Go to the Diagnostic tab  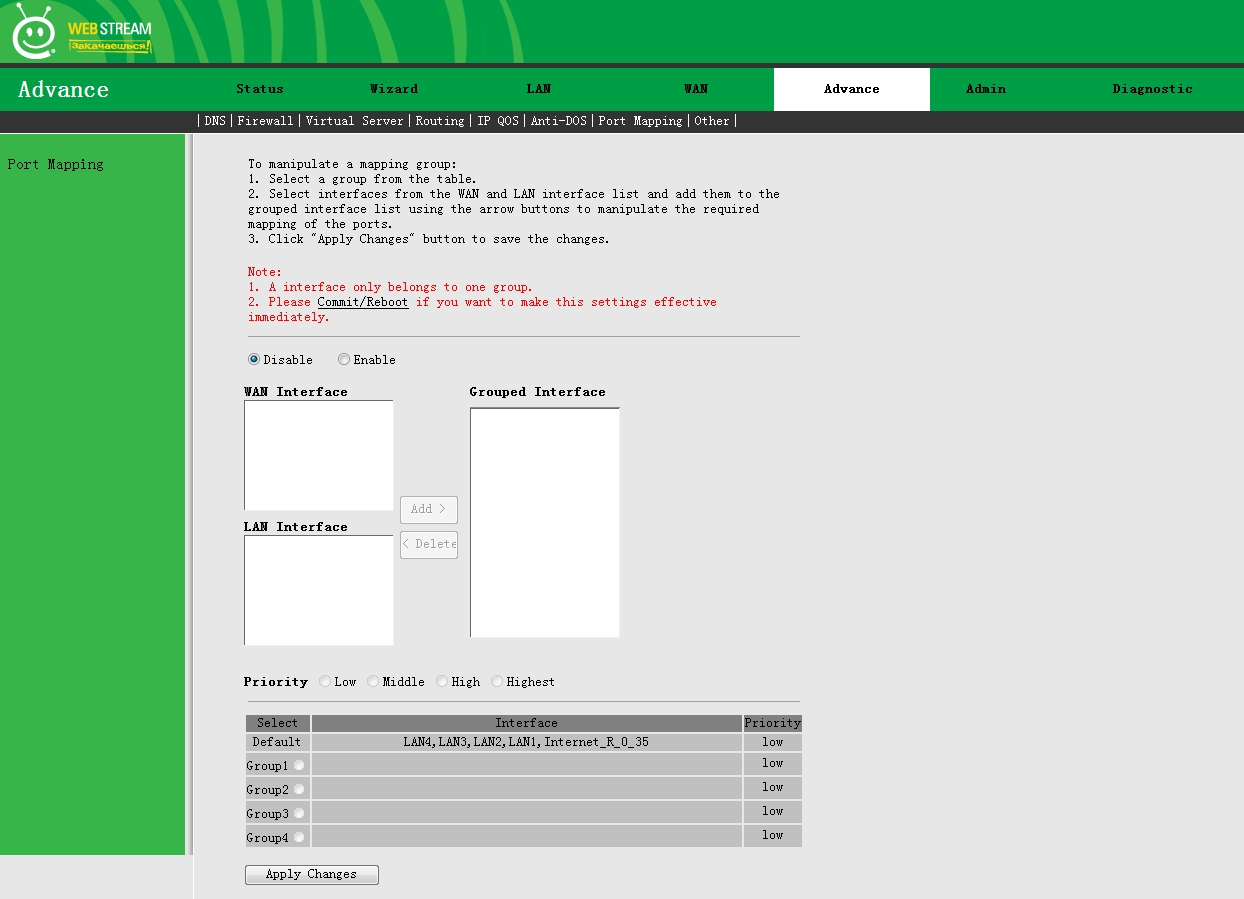pos(1152,89)
